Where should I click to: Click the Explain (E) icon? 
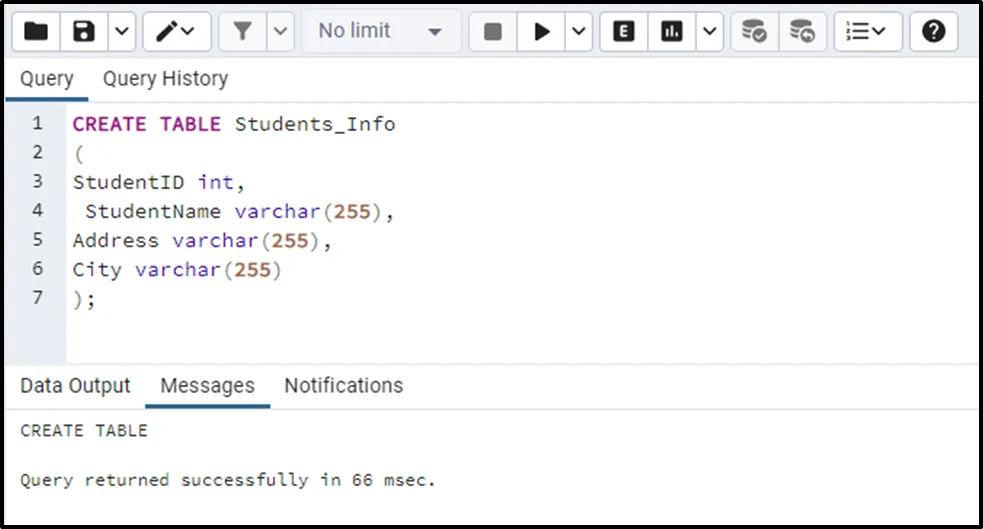(624, 32)
